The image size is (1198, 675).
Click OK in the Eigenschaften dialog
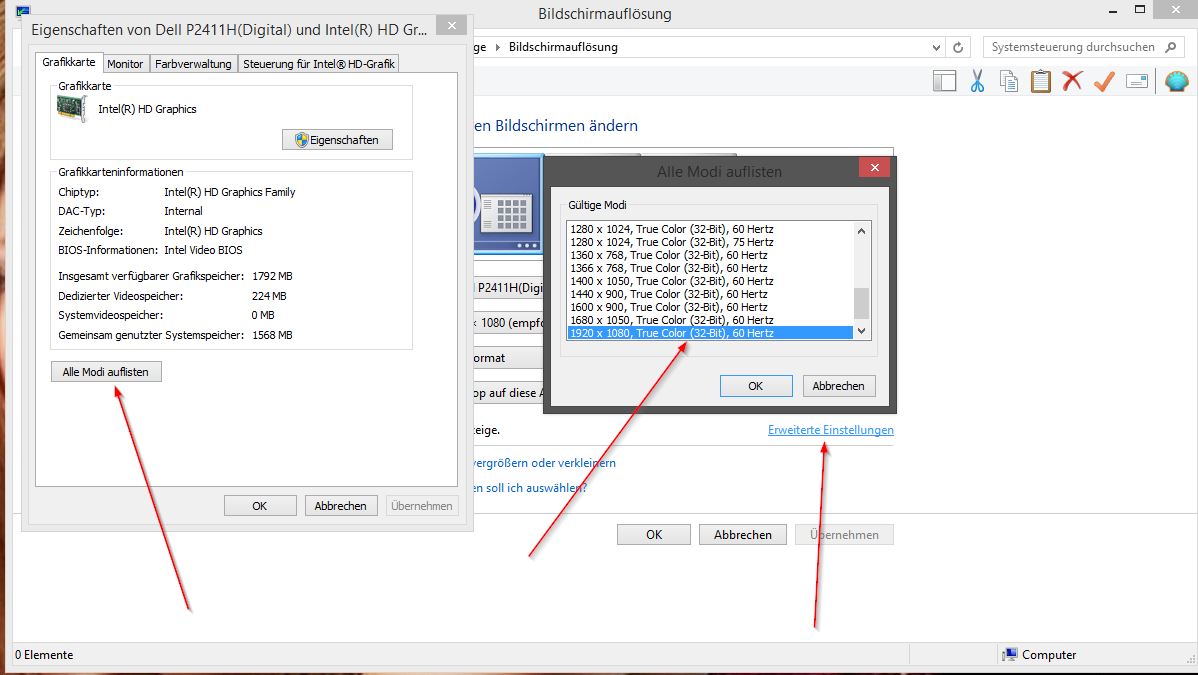(260, 506)
